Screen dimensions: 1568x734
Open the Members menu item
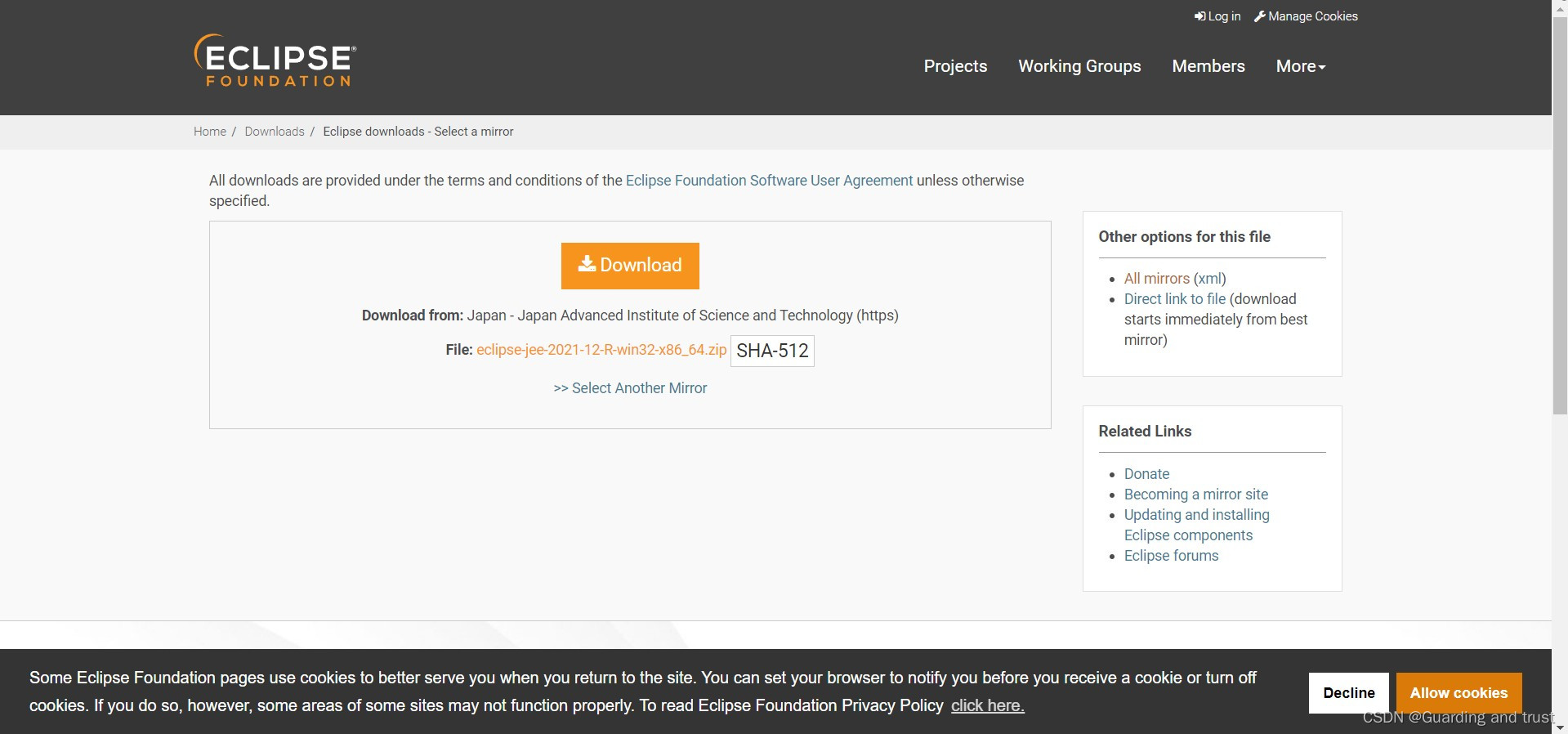tap(1208, 66)
